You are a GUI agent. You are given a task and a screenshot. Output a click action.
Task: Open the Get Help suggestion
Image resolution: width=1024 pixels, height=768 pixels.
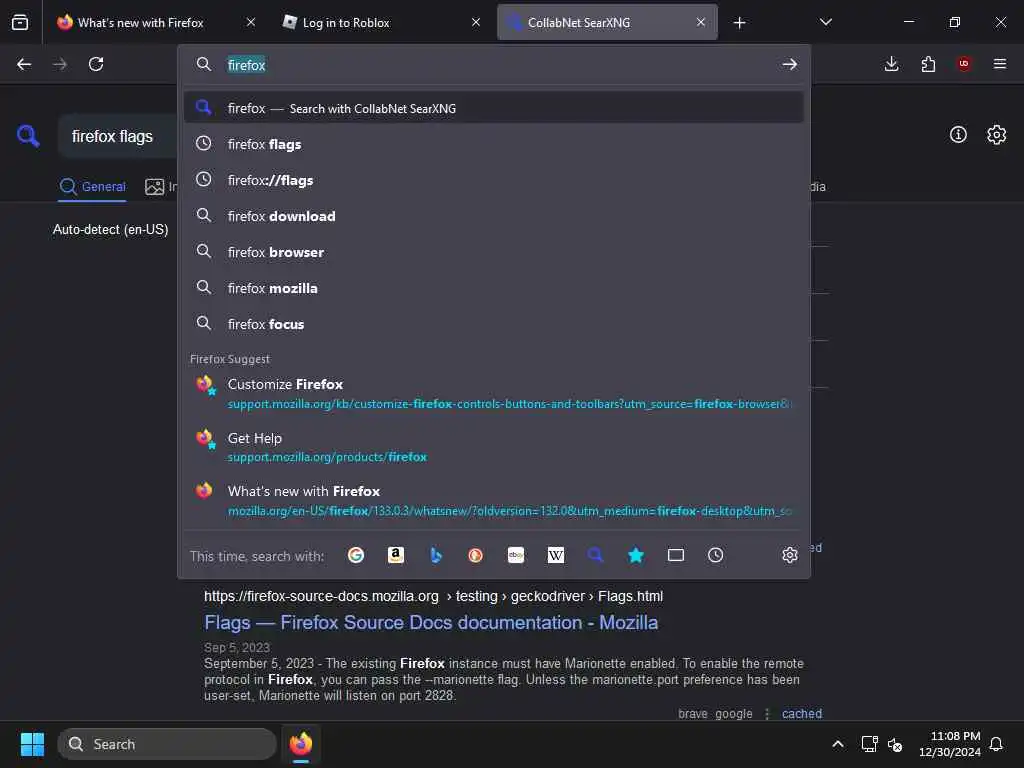pos(494,447)
